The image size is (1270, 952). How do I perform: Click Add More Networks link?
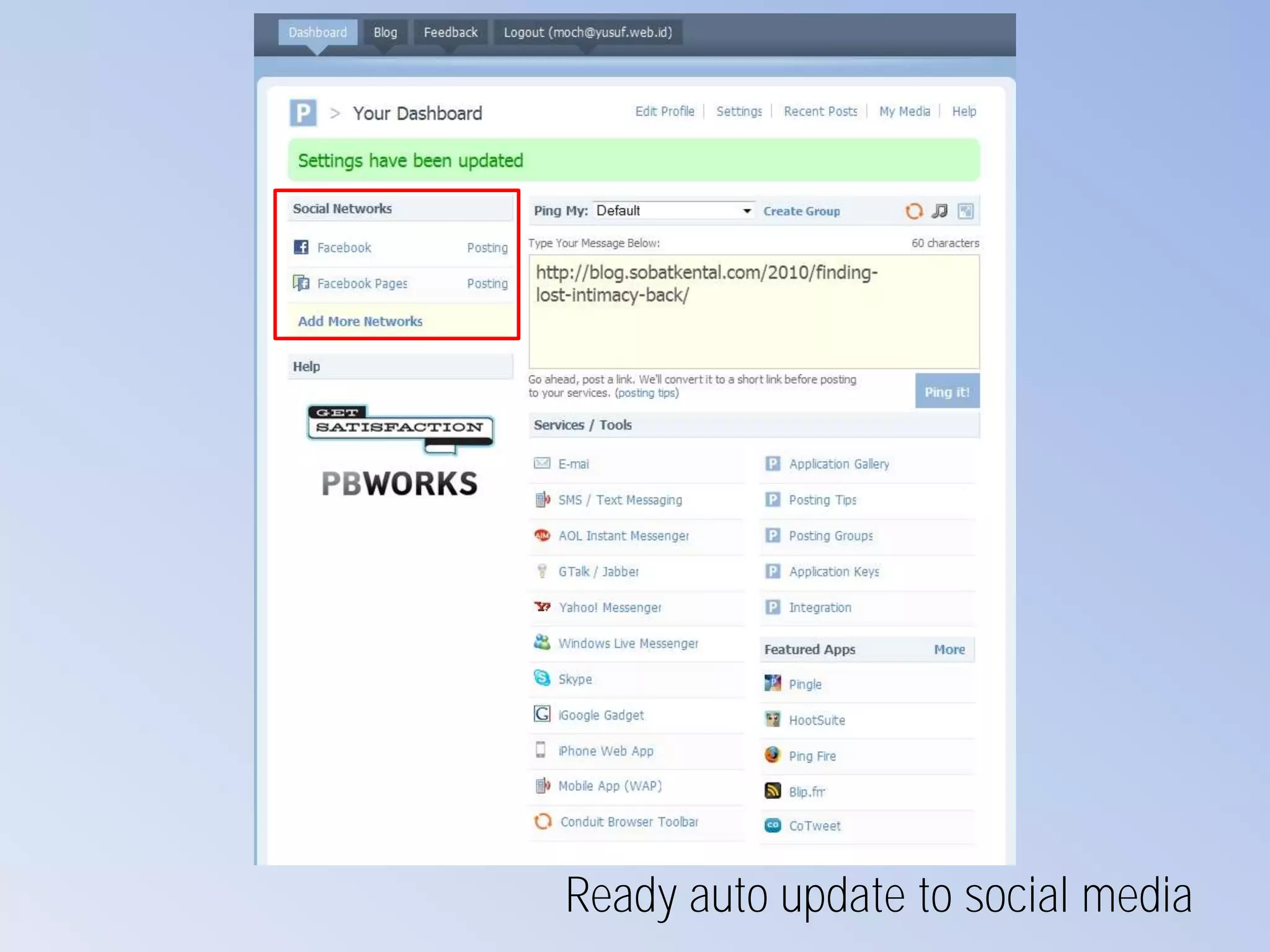[360, 321]
